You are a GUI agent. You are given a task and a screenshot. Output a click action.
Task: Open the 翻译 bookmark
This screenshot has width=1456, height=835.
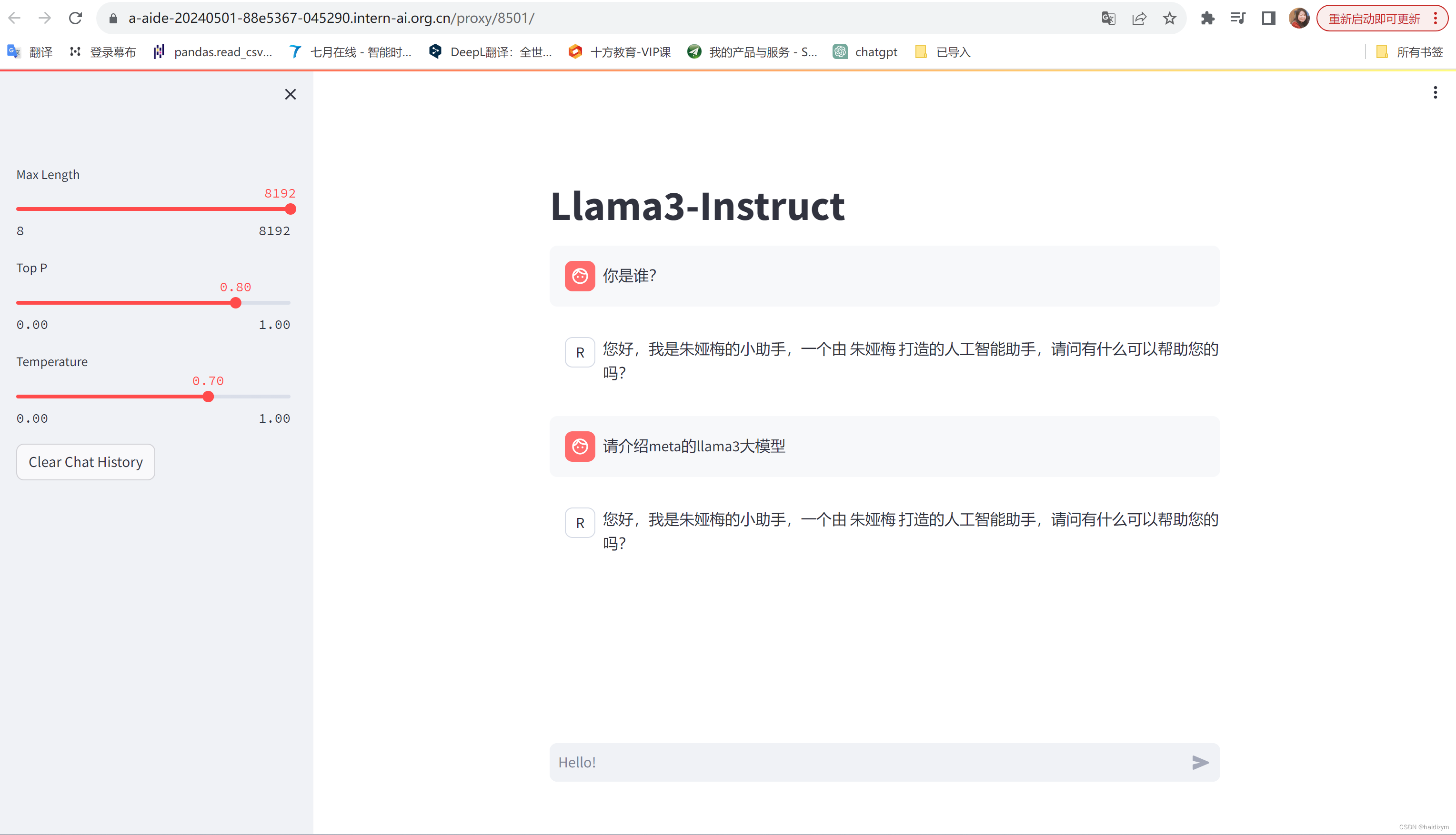30,52
